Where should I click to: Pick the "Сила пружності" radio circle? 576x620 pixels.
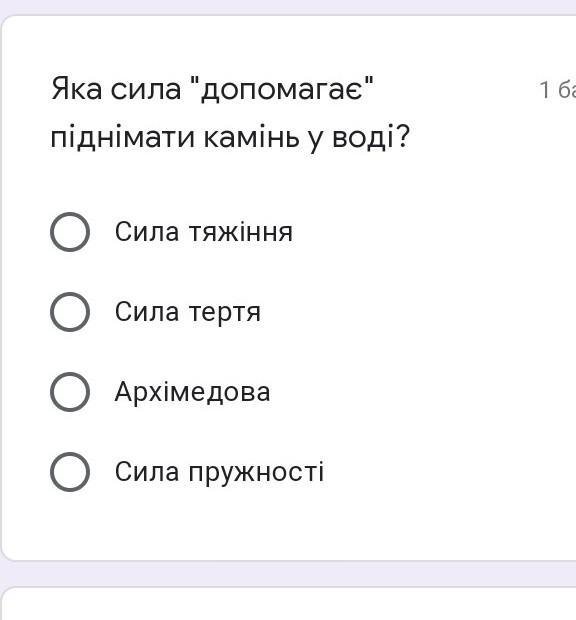[70, 472]
